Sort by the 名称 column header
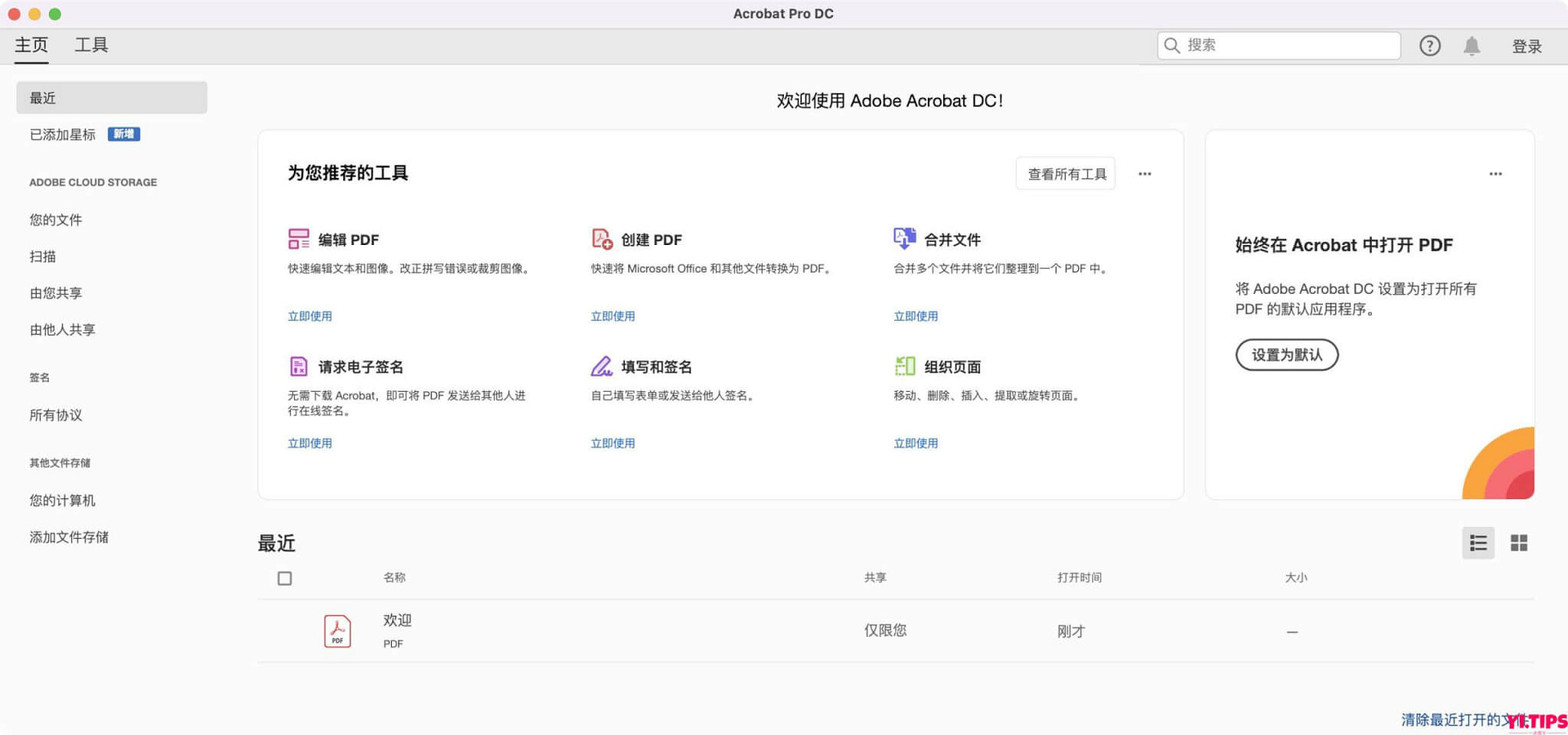Viewport: 1568px width, 735px height. pos(394,577)
